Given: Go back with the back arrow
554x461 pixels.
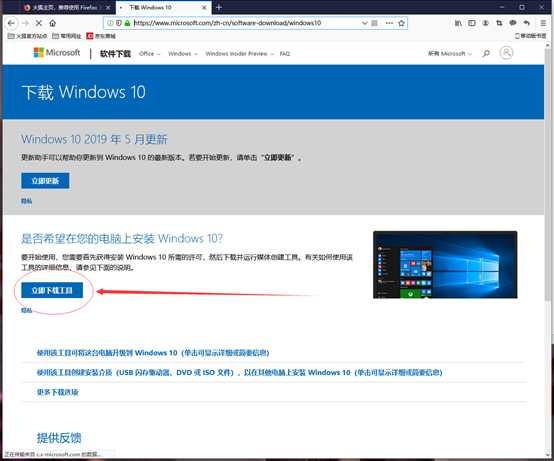Looking at the screenshot, I should [x=11, y=23].
